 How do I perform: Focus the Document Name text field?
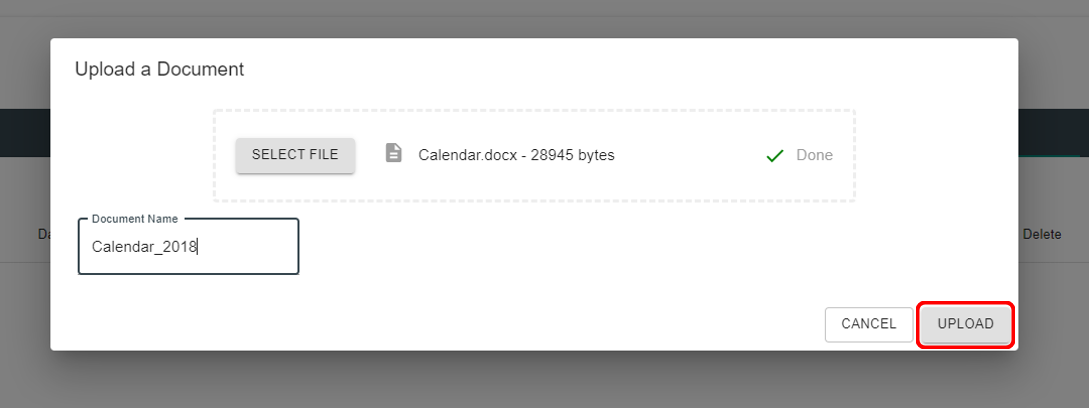[188, 247]
